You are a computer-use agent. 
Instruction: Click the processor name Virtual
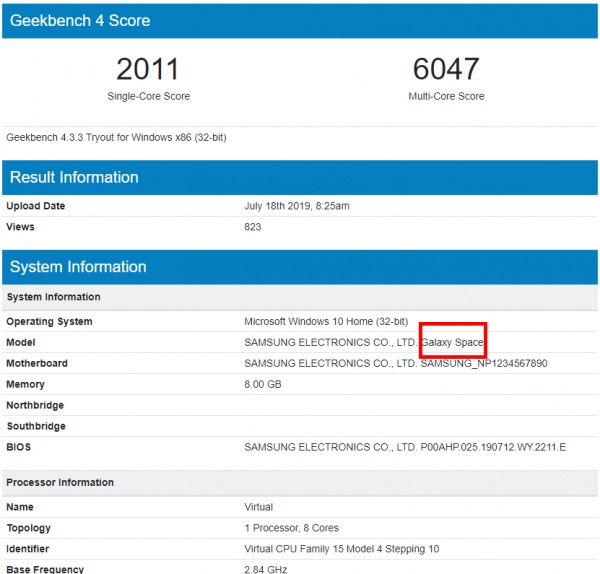[258, 507]
